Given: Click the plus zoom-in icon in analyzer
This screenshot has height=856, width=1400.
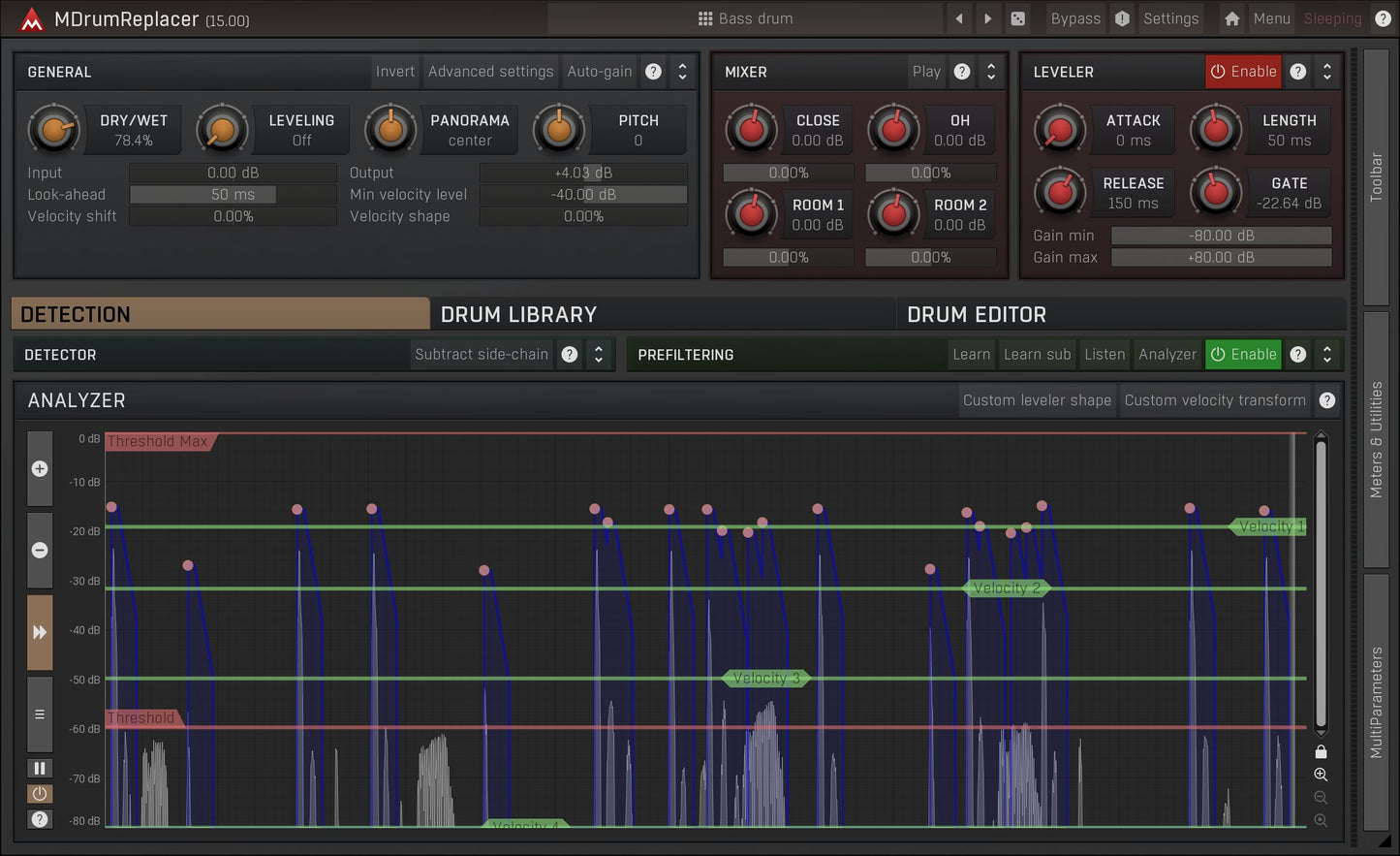Looking at the screenshot, I should point(40,469).
